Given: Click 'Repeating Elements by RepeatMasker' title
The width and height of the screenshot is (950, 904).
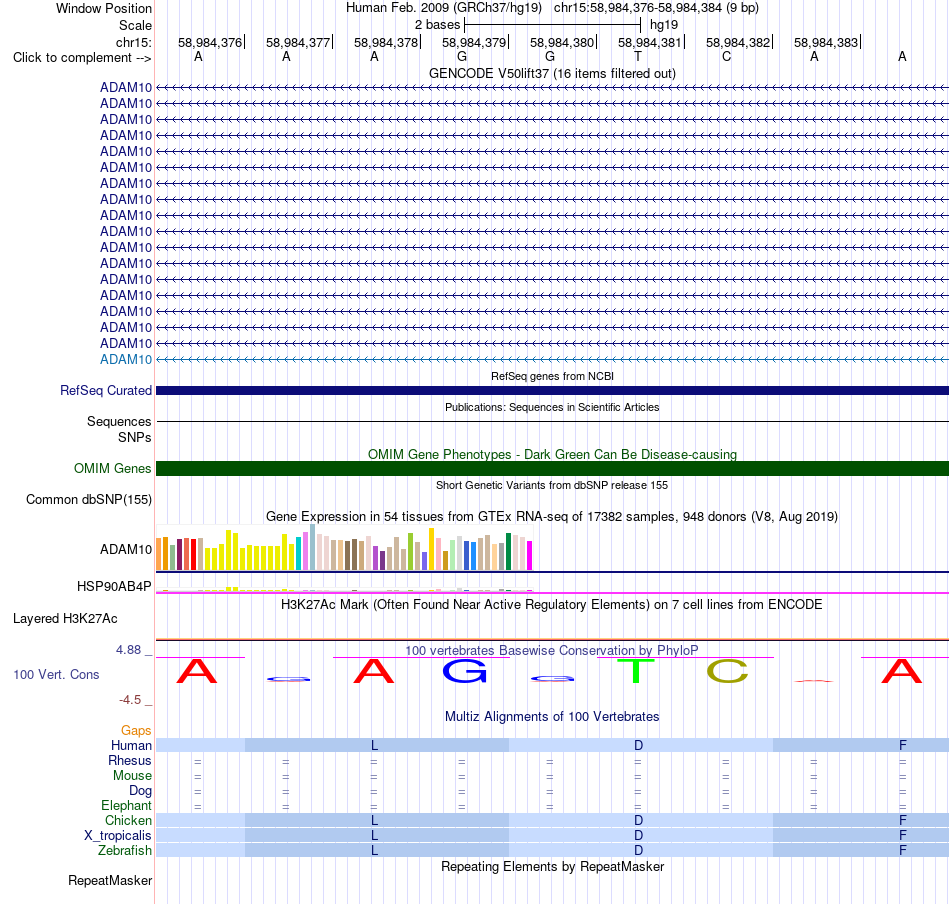Looking at the screenshot, I should coord(552,867).
